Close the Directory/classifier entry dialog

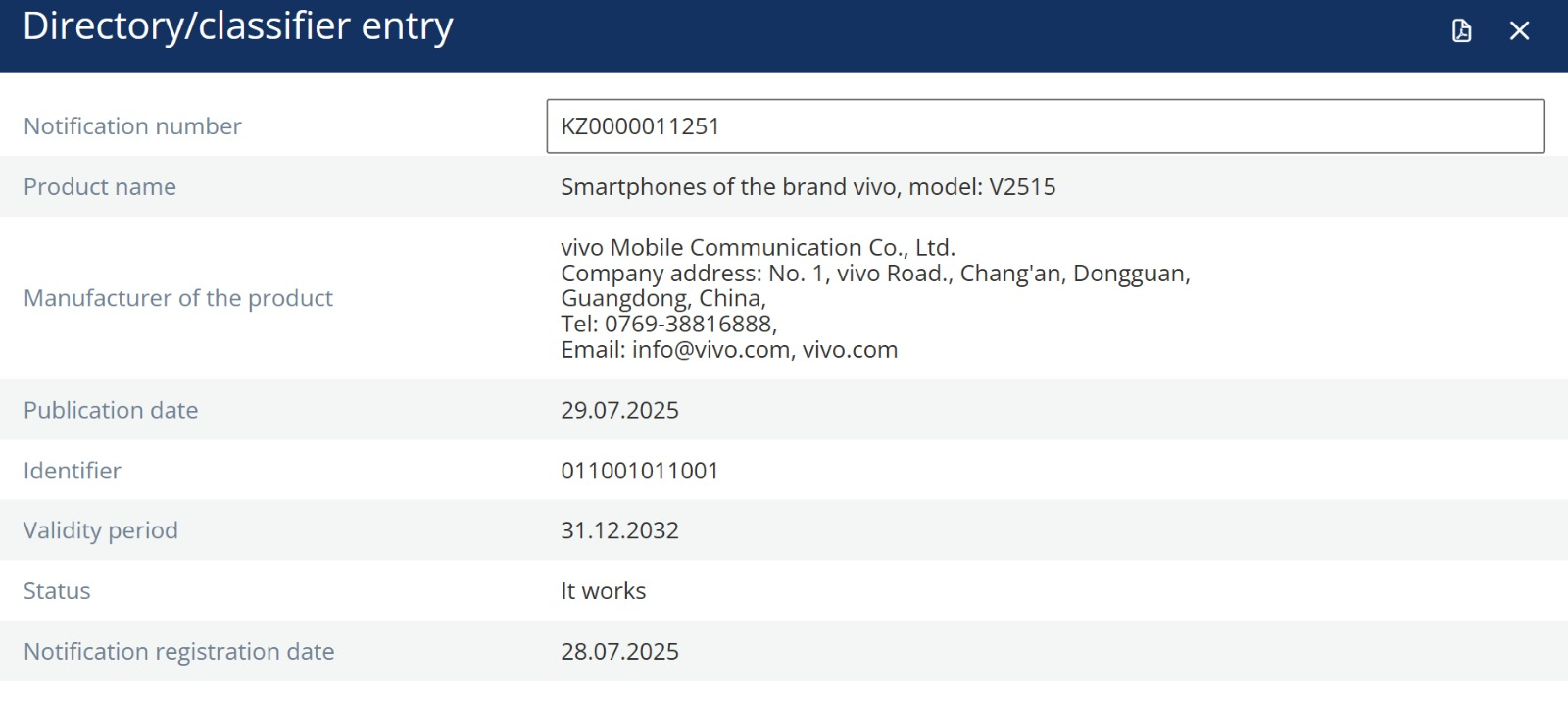click(x=1519, y=31)
